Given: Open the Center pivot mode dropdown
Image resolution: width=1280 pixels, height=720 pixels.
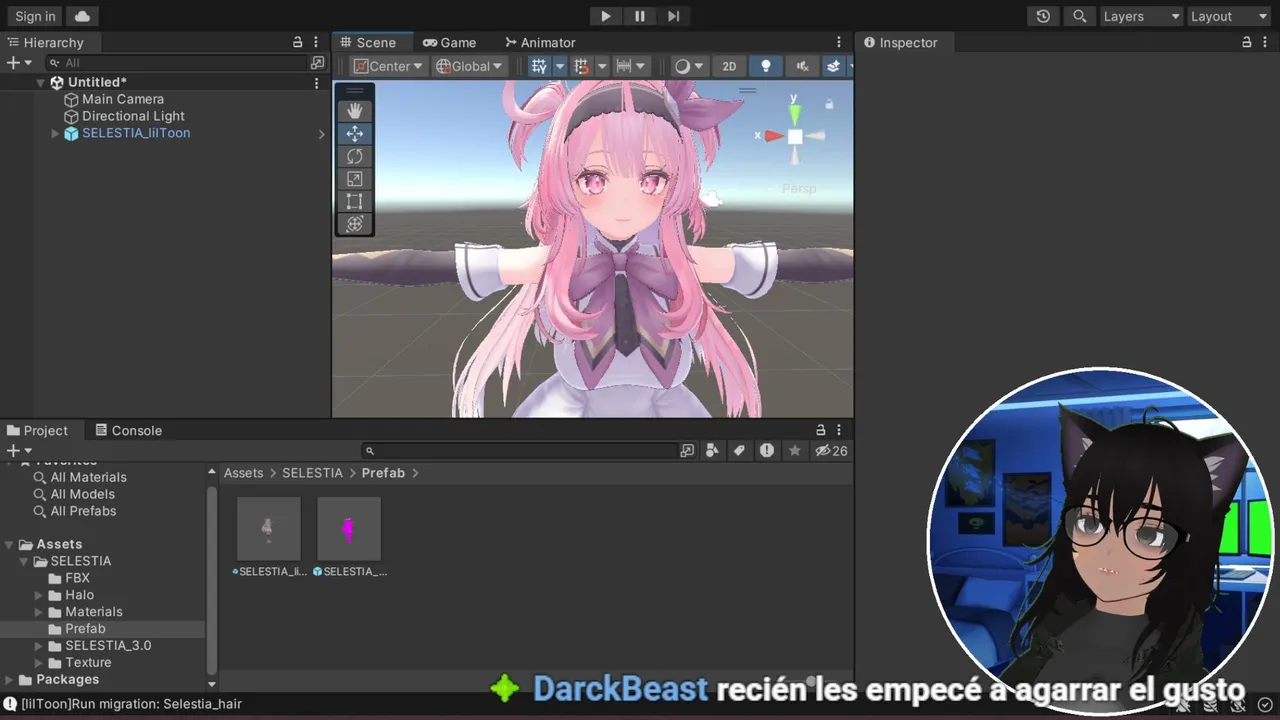Looking at the screenshot, I should [x=389, y=66].
